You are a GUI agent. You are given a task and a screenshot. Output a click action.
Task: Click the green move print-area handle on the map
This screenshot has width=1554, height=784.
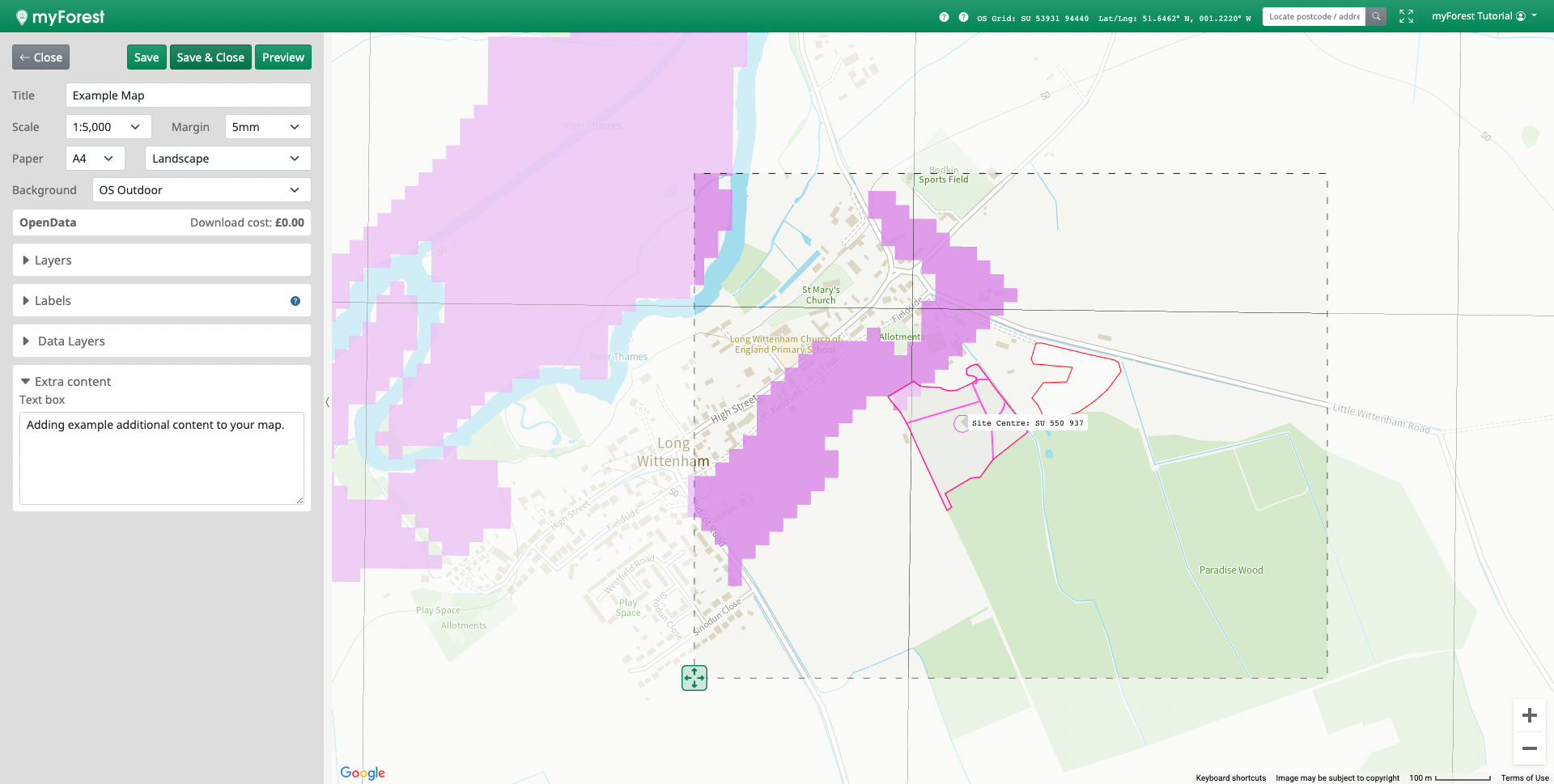[694, 678]
